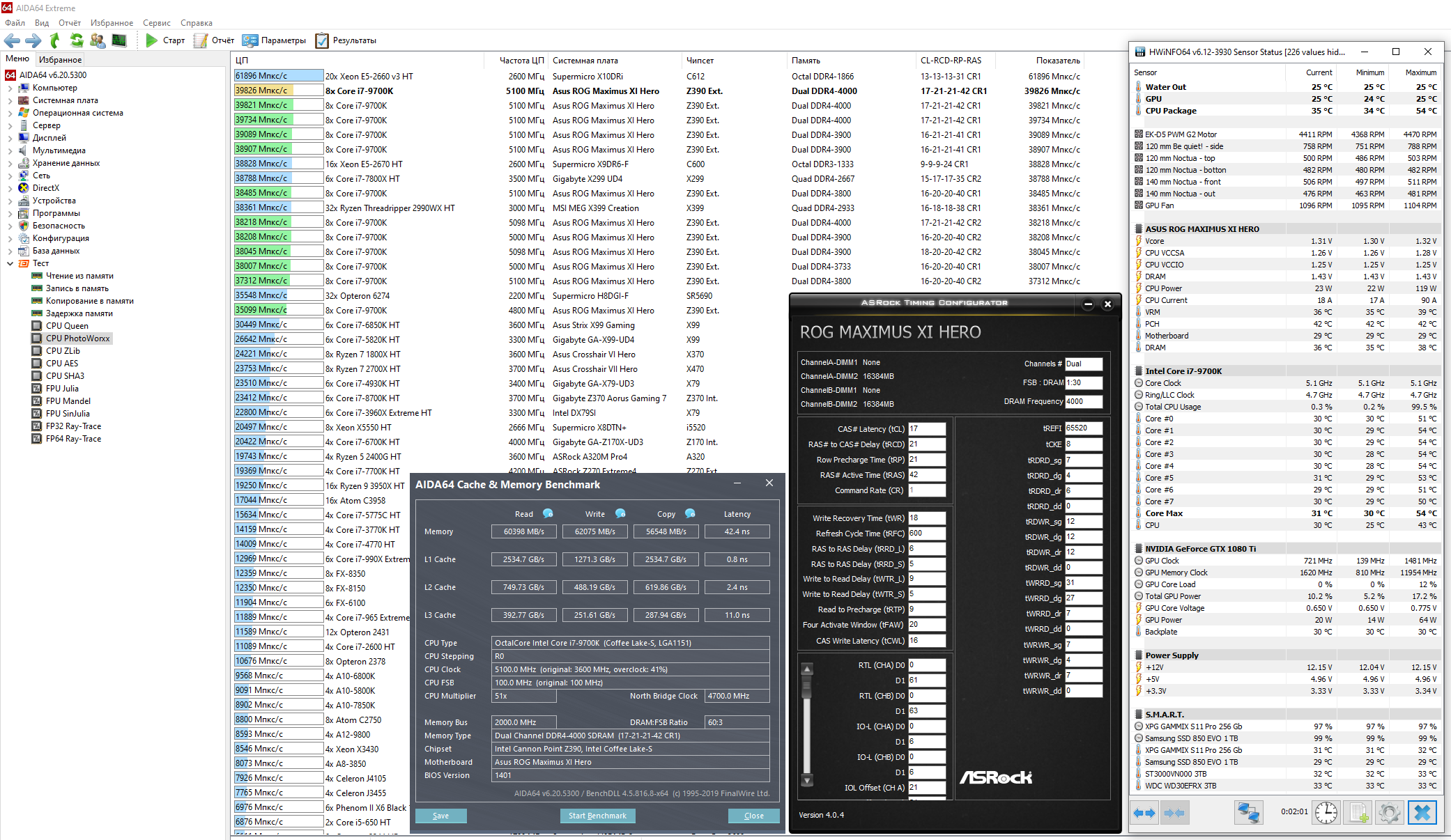1451x840 pixels.
Task: Collapse the Тест tree node
Action: coord(10,264)
